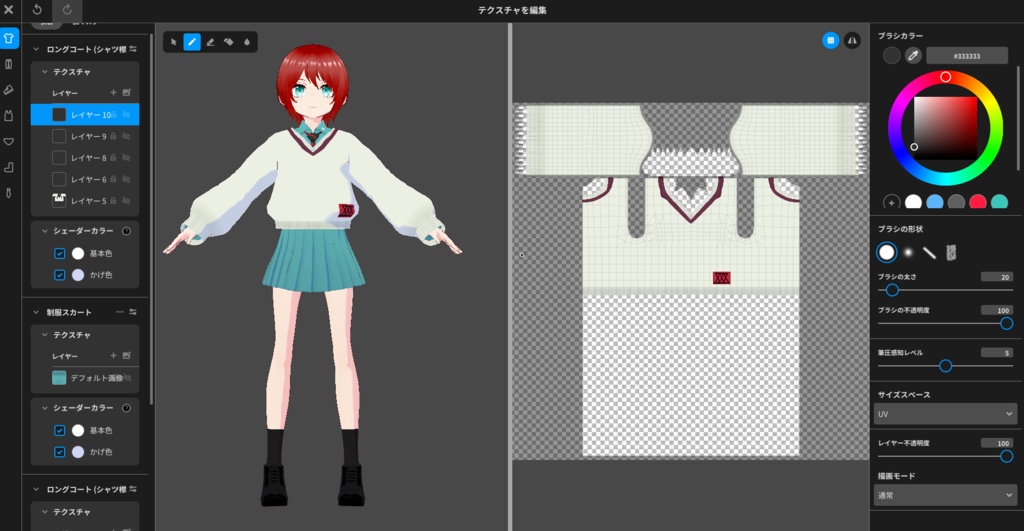Pick a color with the eyedropper
Viewport: 1024px width, 531px height.
(913, 56)
